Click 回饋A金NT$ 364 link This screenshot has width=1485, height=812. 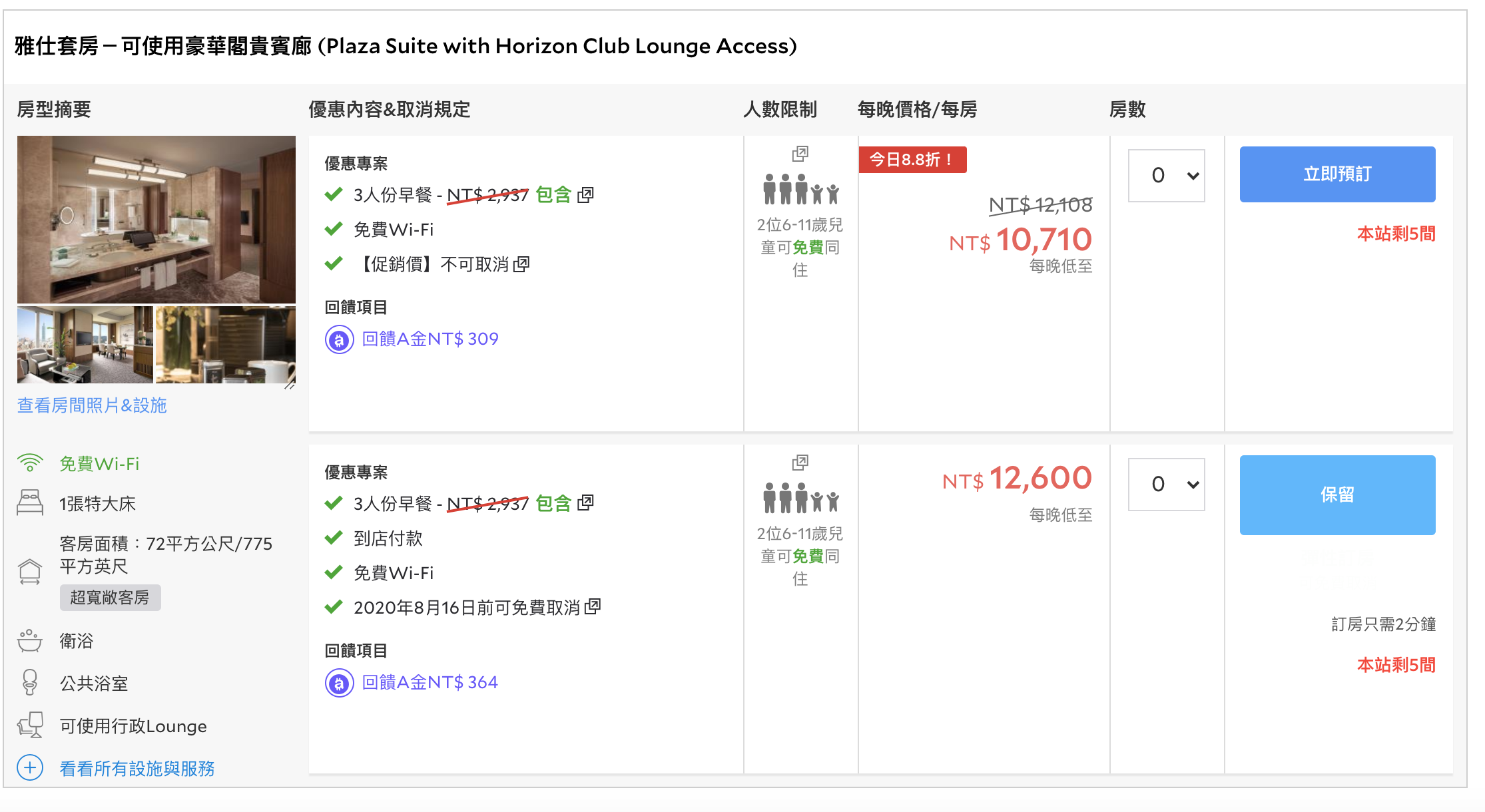tap(430, 682)
